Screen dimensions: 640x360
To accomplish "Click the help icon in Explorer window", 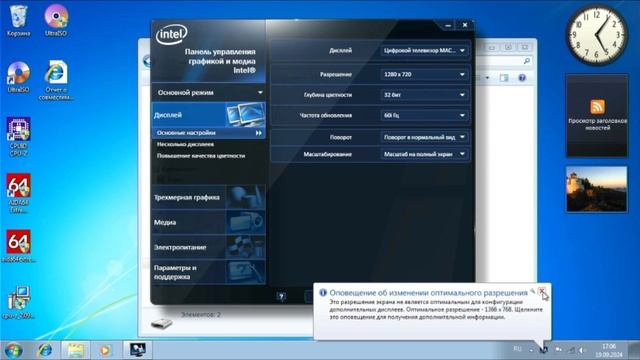I will (522, 78).
